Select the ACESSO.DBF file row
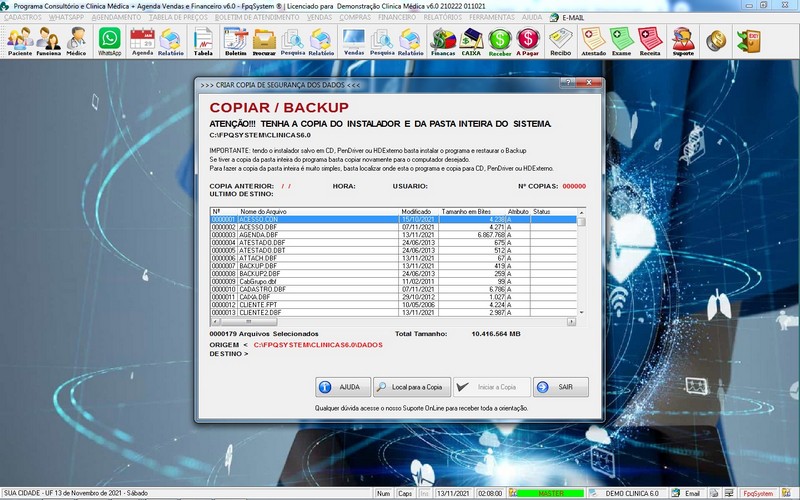 393,227
